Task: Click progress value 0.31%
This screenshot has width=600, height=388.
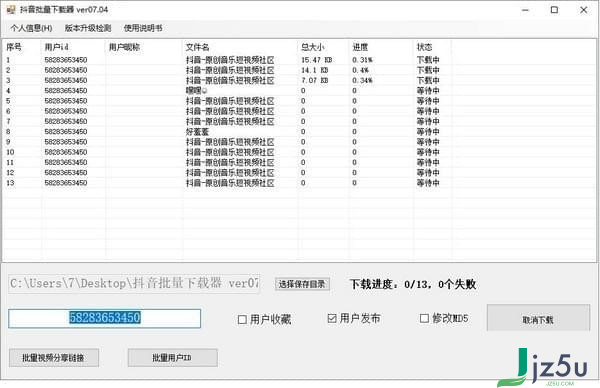Action: pos(362,60)
